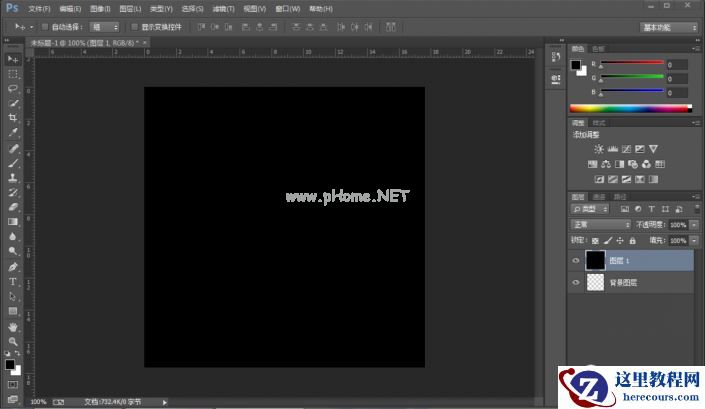
Task: Open the 正常 blend mode dropdown
Action: (x=601, y=224)
